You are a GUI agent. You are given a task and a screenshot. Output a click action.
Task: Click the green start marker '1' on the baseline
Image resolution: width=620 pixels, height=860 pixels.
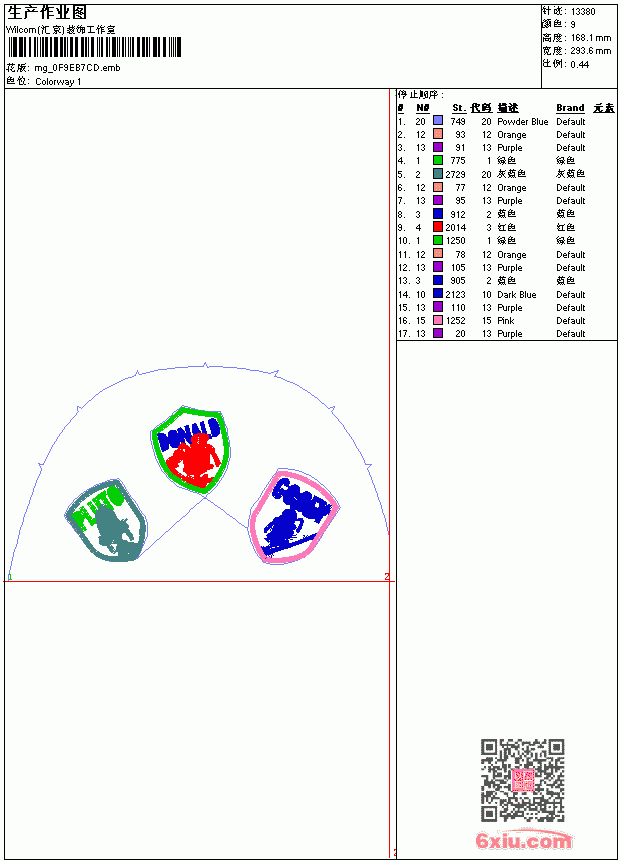tap(10, 577)
